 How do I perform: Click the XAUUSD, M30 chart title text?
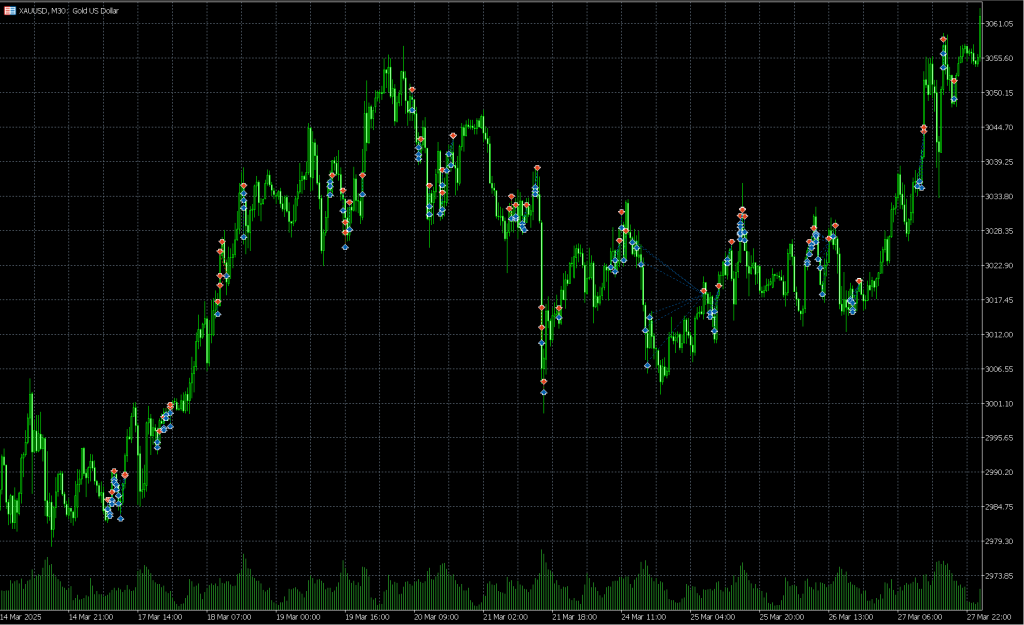66,9
